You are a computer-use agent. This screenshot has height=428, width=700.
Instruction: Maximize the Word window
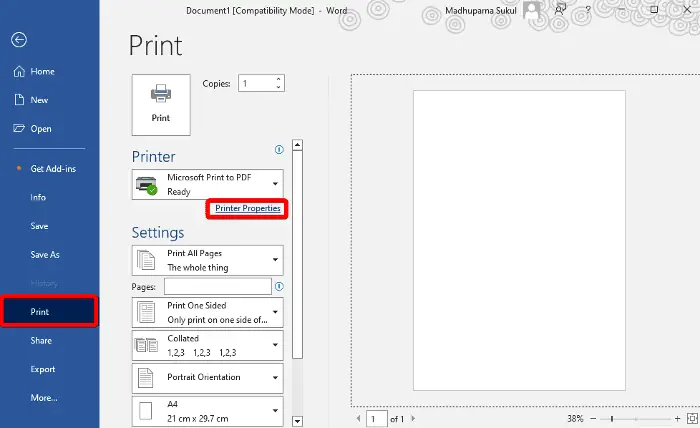click(654, 9)
